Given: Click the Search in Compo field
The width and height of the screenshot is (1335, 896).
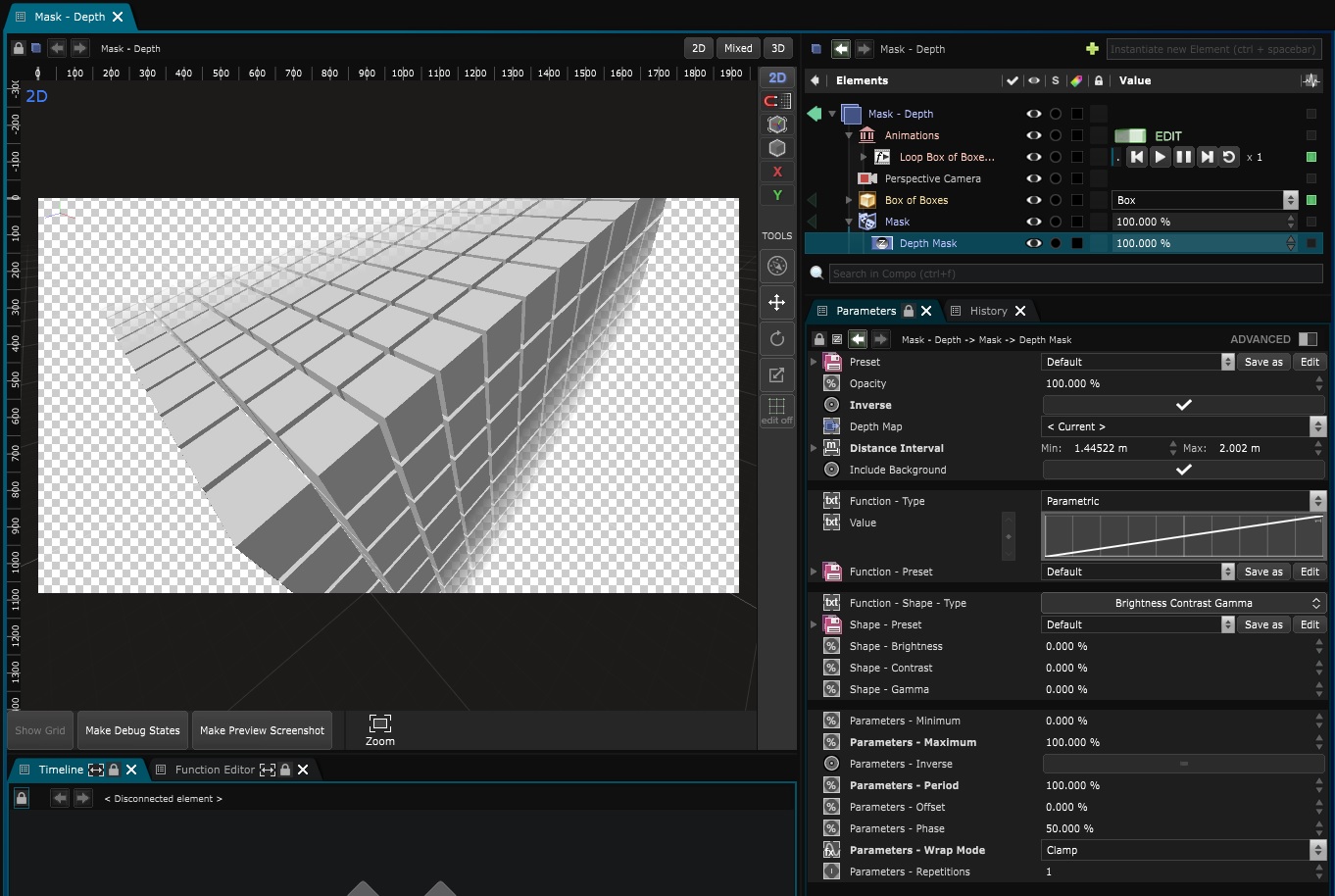Looking at the screenshot, I should [1074, 274].
